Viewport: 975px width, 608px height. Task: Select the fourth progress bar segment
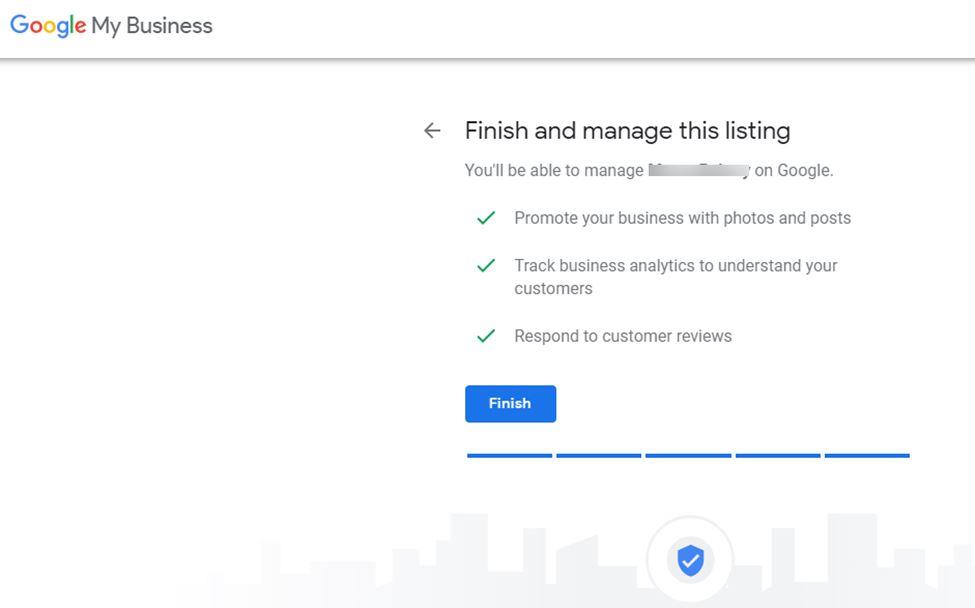click(x=778, y=456)
